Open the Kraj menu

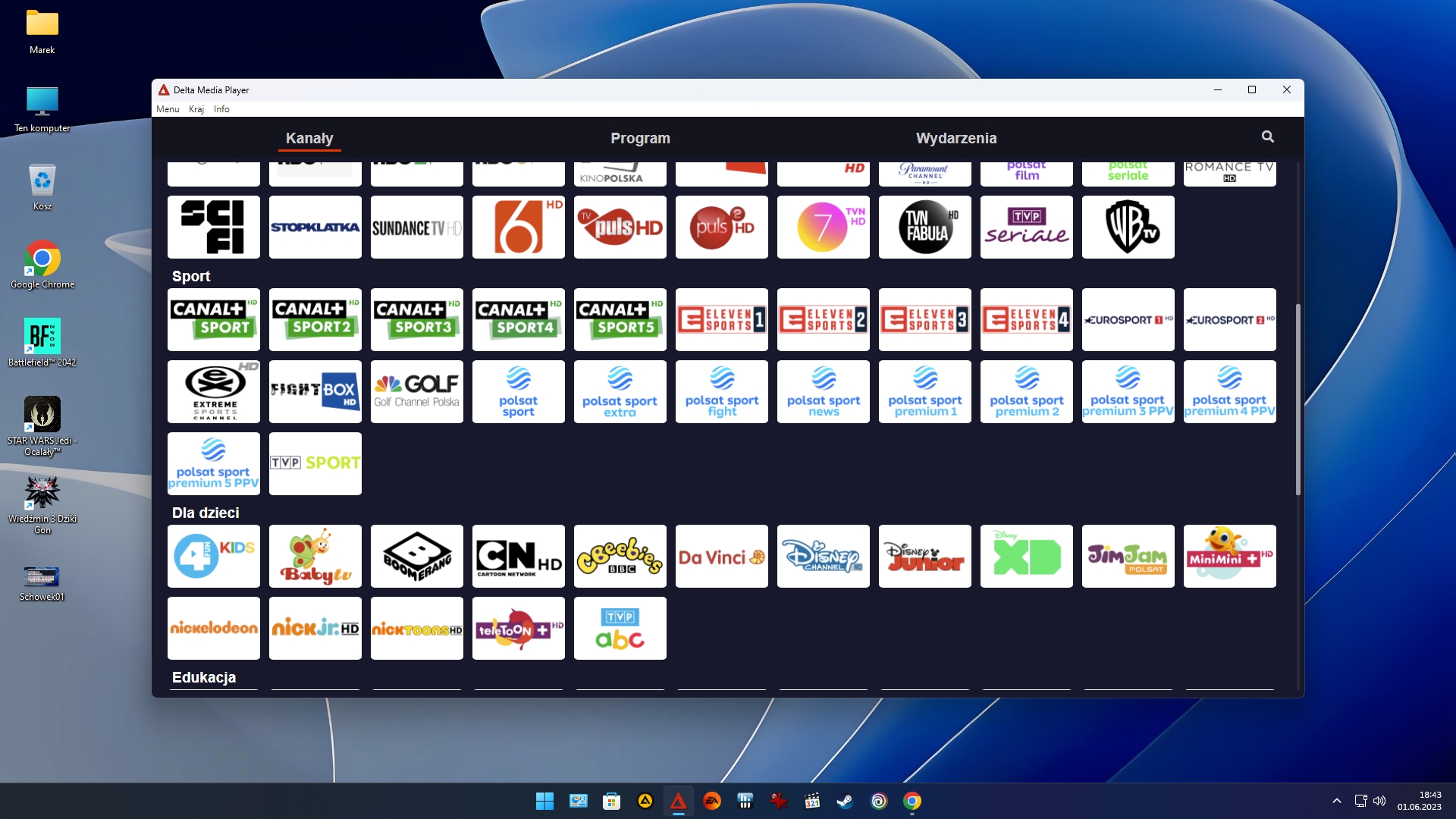click(196, 109)
